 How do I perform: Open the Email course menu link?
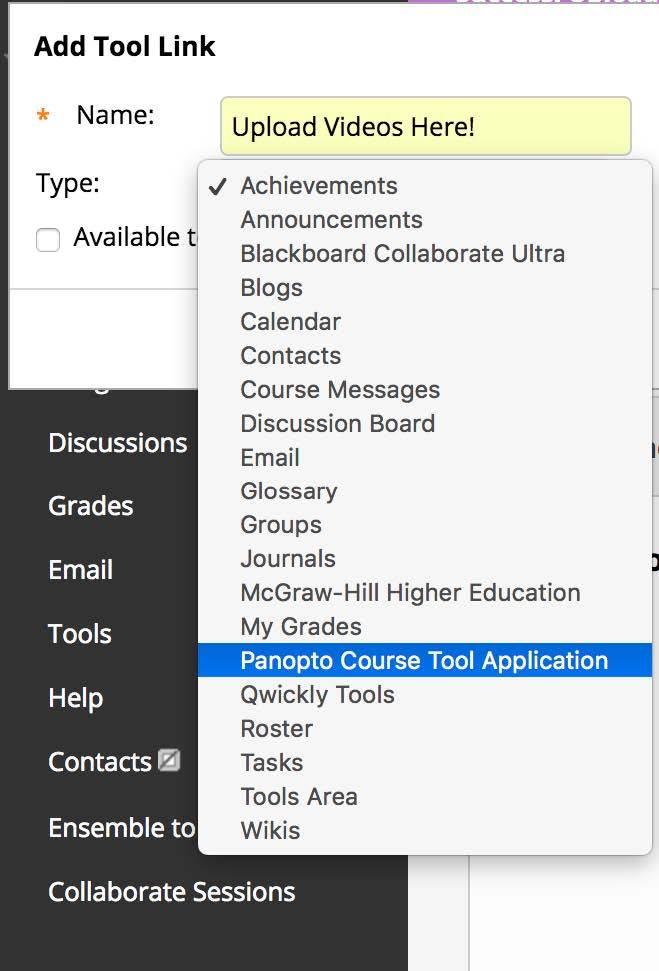(80, 570)
